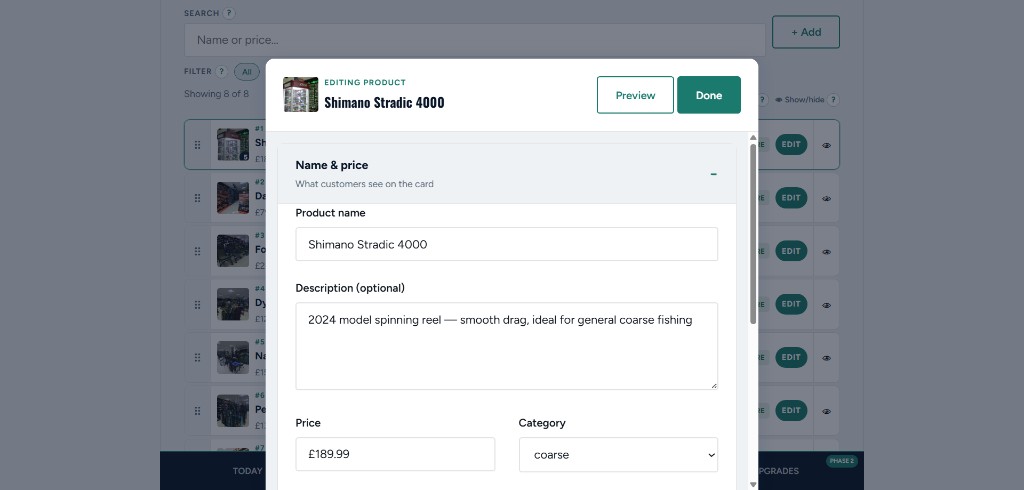Open the Category dropdown showing coarse

click(x=618, y=455)
